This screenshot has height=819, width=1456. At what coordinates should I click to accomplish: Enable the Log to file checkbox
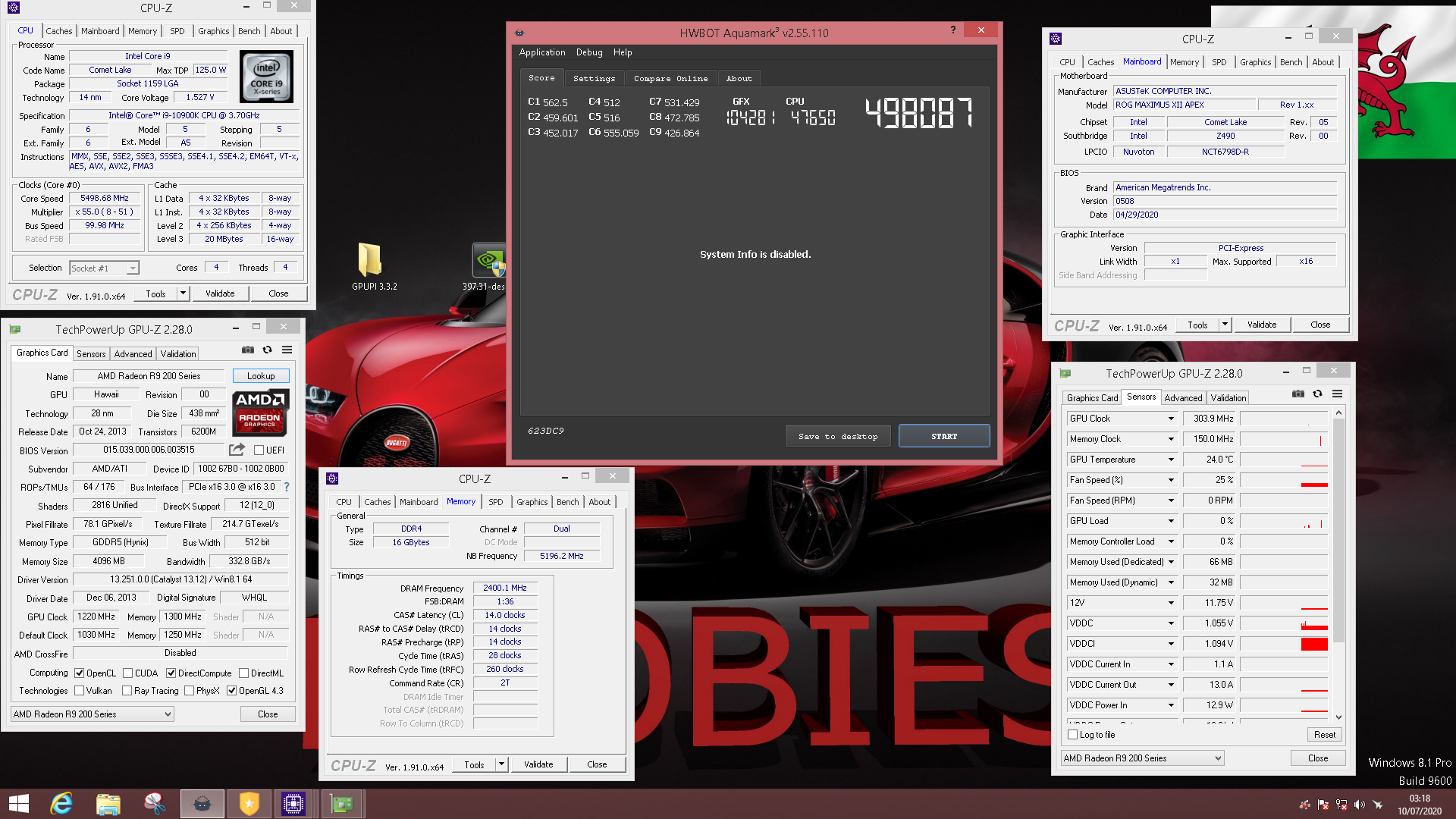click(1072, 735)
